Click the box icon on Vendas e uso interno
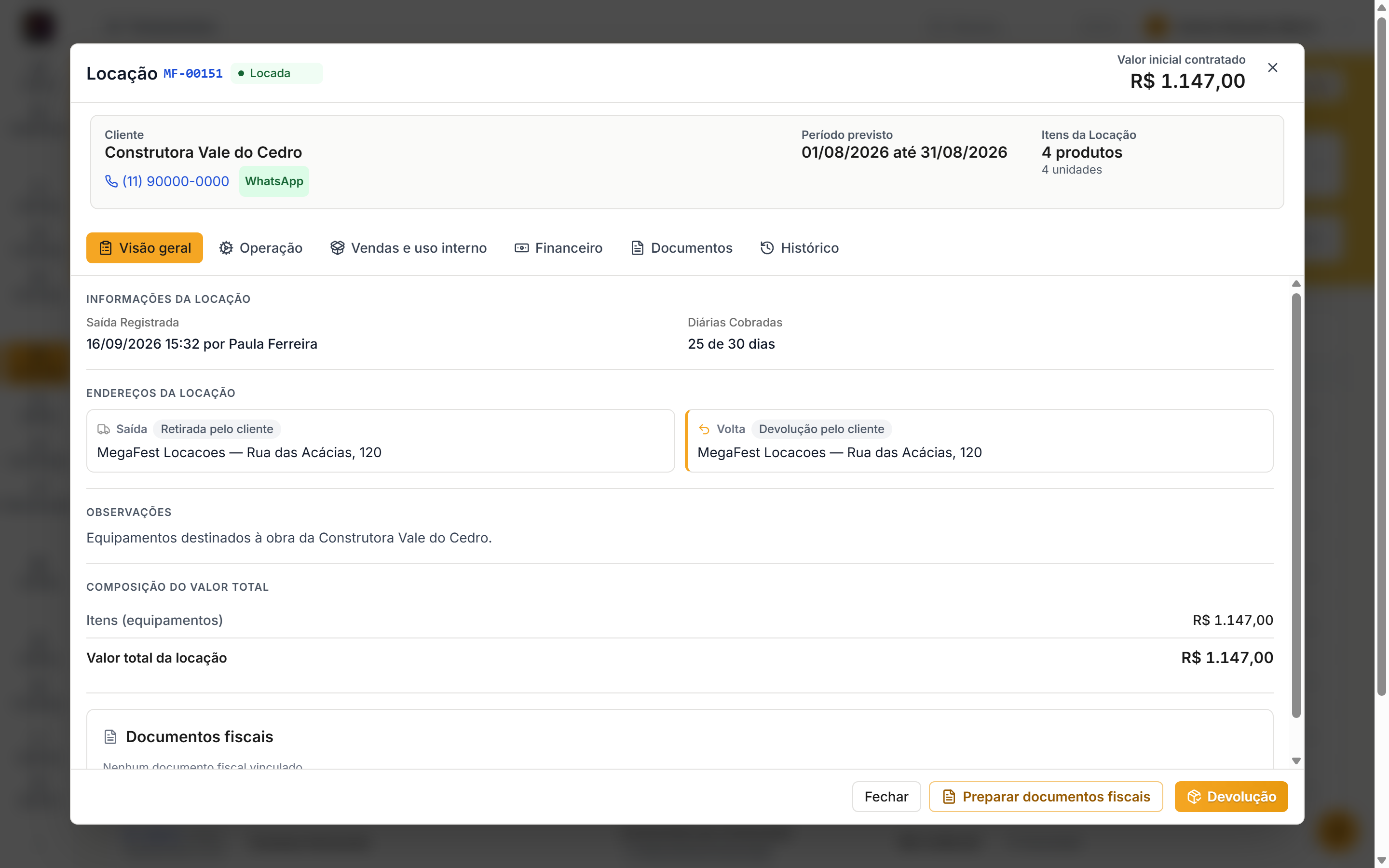Image resolution: width=1389 pixels, height=868 pixels. pyautogui.click(x=338, y=248)
